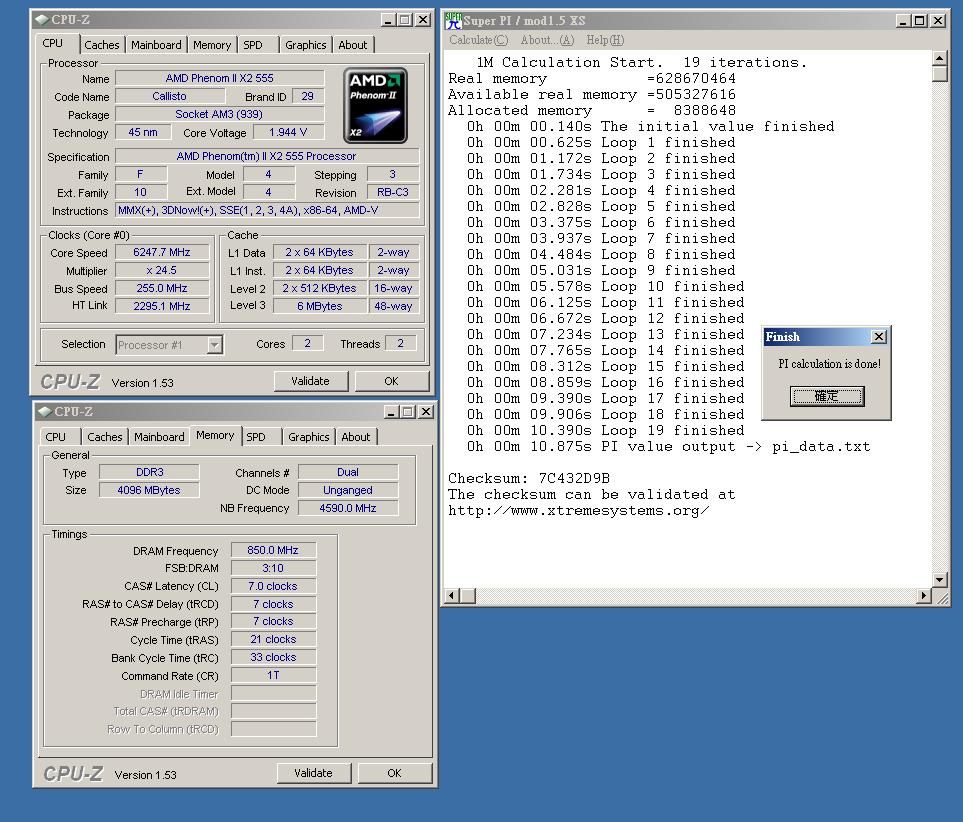Click the DRAM Frequency value 850.0 MHz
Screen dimensions: 963x822
click(x=273, y=550)
